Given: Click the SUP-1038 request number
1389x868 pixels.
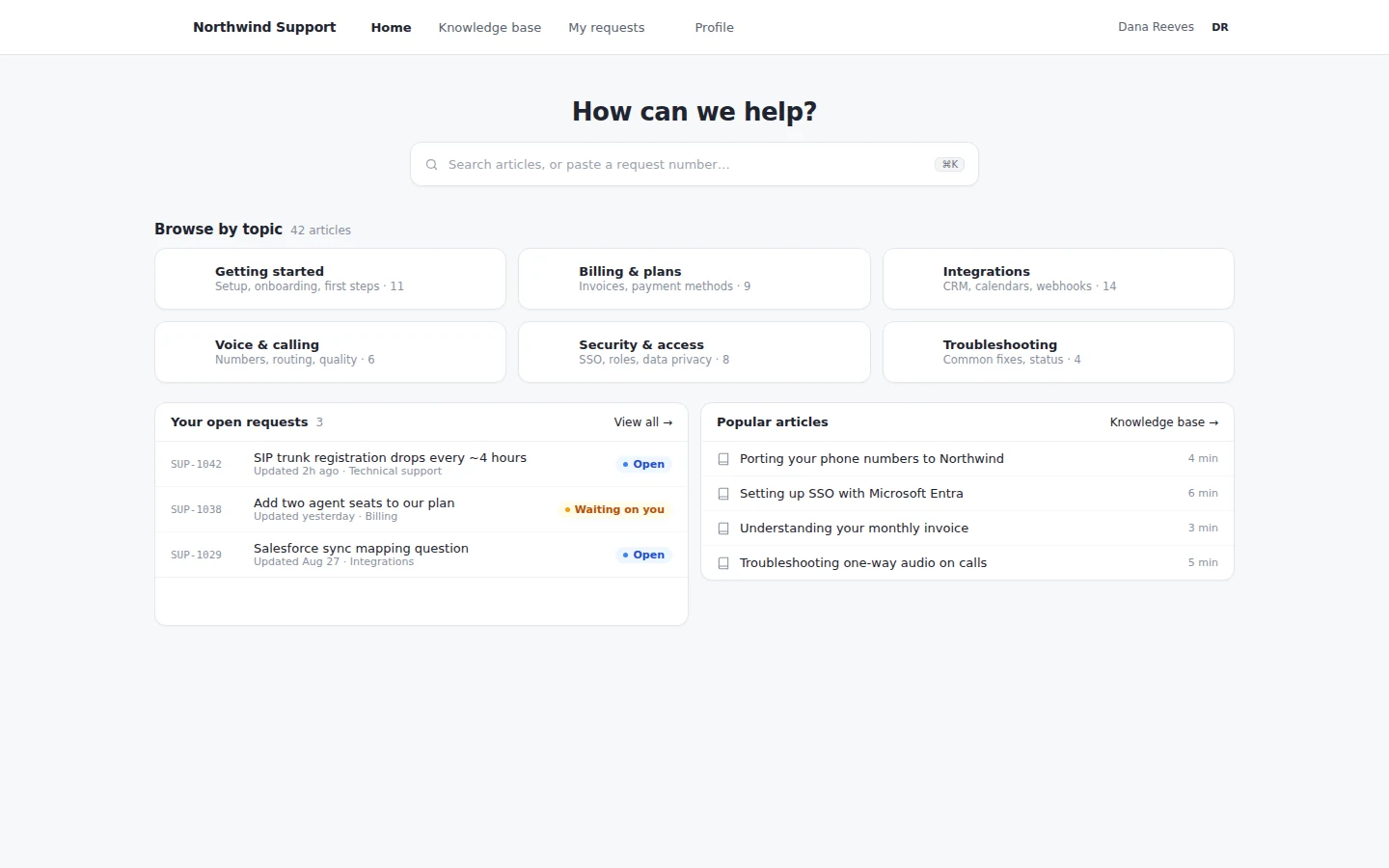Looking at the screenshot, I should (196, 510).
